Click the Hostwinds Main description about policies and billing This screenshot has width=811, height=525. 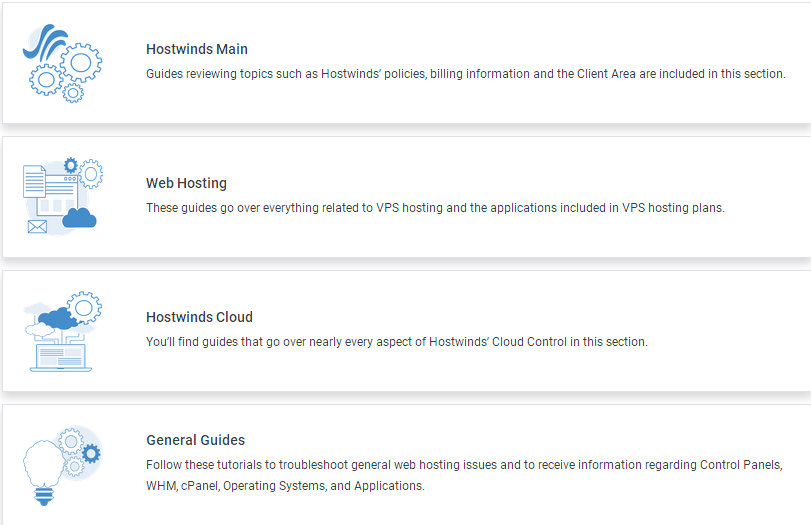[x=465, y=74]
